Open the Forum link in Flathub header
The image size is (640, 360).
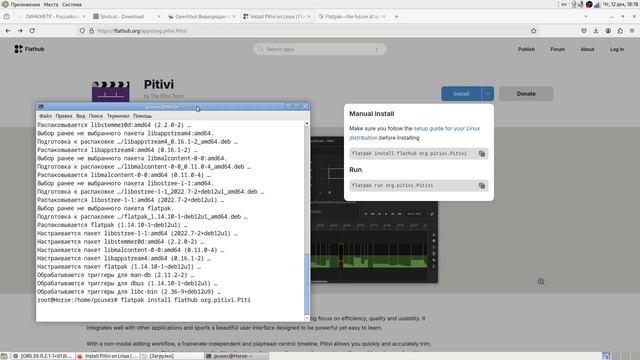[558, 49]
